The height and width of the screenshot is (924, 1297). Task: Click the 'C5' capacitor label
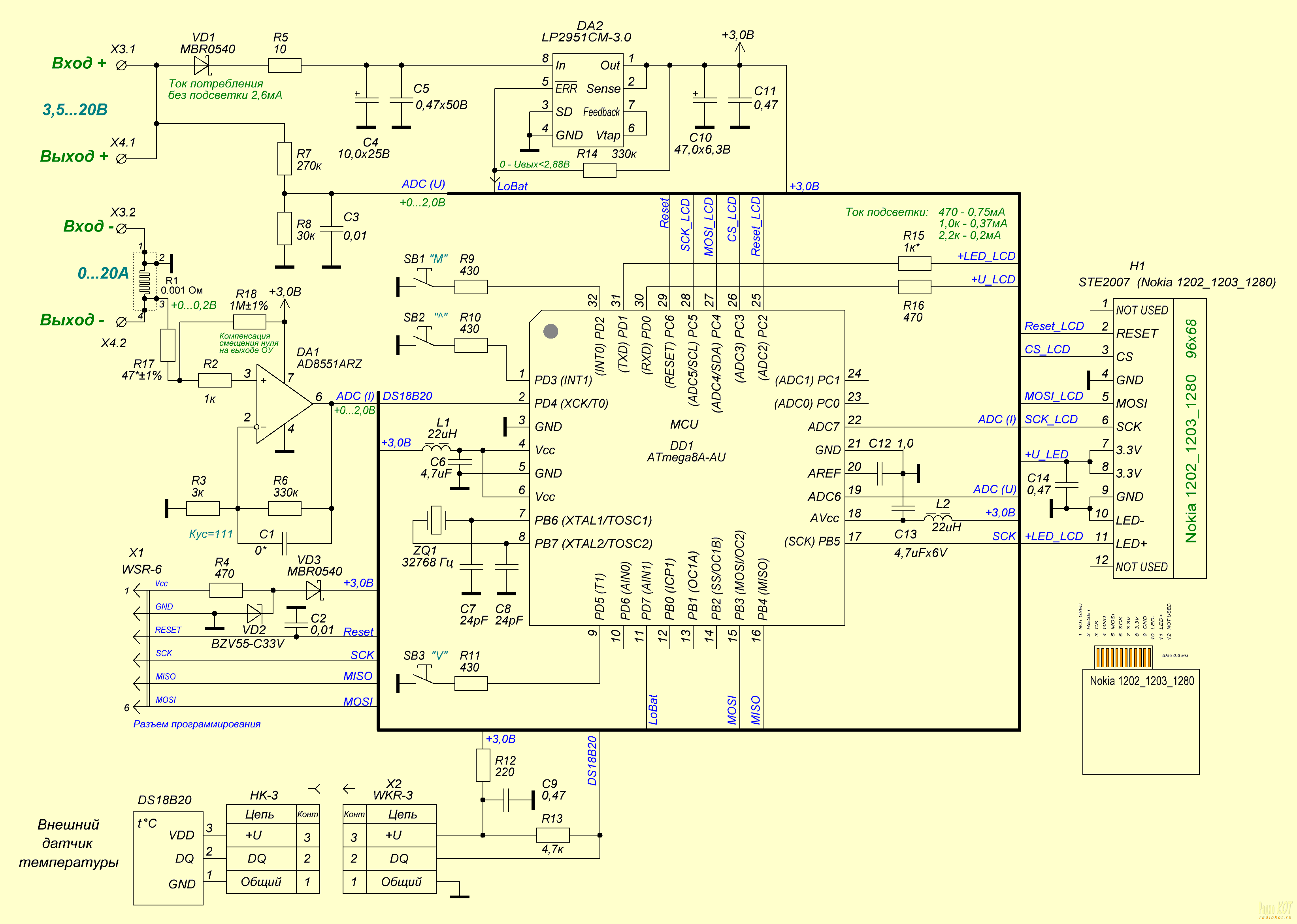pyautogui.click(x=421, y=89)
